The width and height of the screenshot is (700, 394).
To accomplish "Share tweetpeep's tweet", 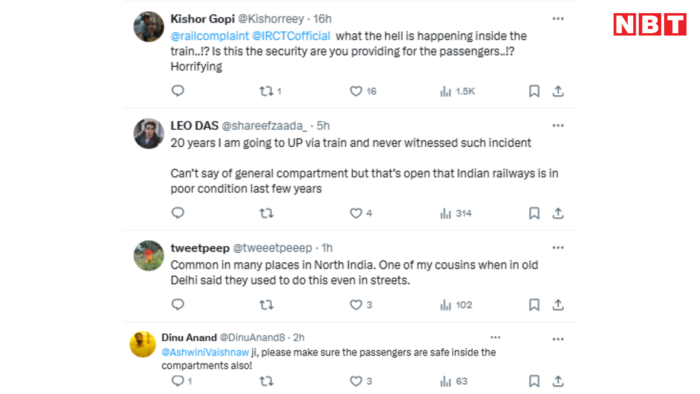I will click(558, 305).
